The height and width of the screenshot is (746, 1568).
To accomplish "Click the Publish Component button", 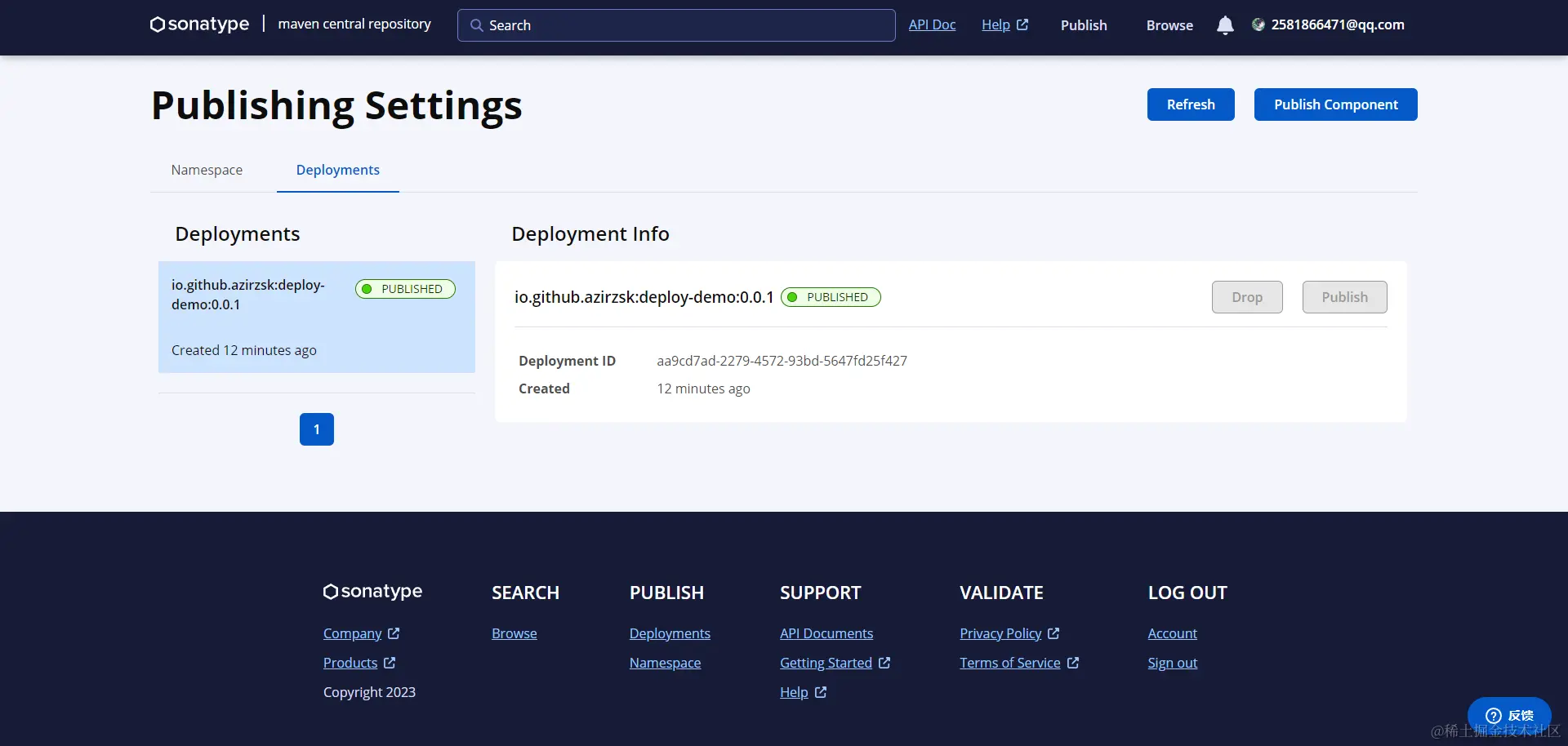I will (1336, 104).
